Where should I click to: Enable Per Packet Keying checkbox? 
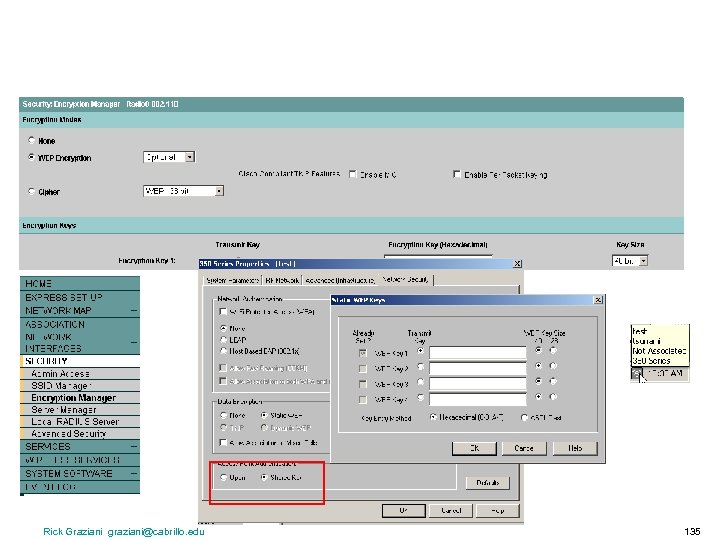456,174
